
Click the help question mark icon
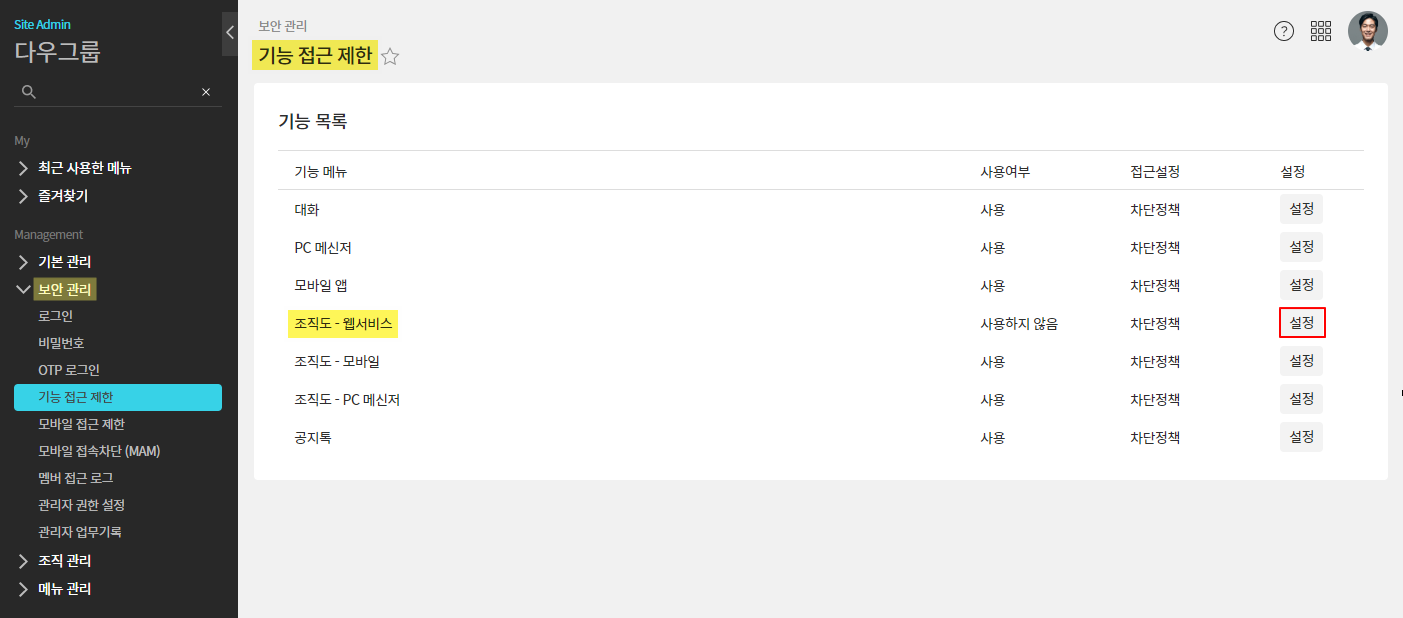pyautogui.click(x=1283, y=31)
